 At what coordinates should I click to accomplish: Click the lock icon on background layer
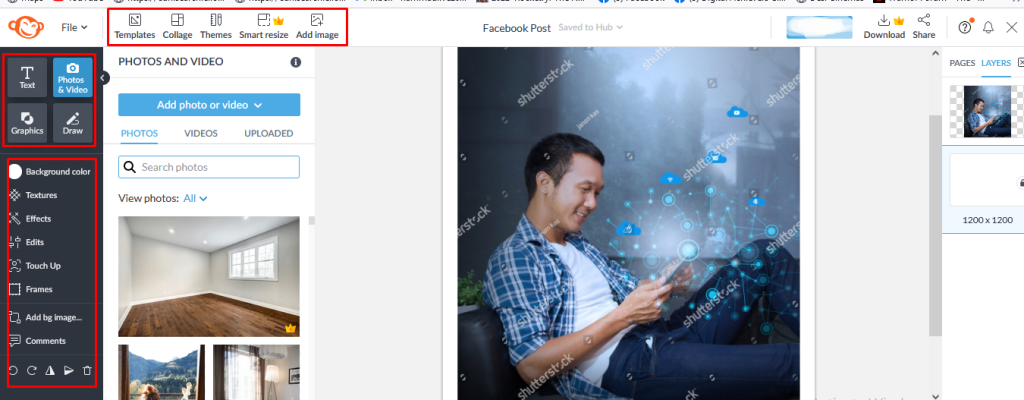1020,182
